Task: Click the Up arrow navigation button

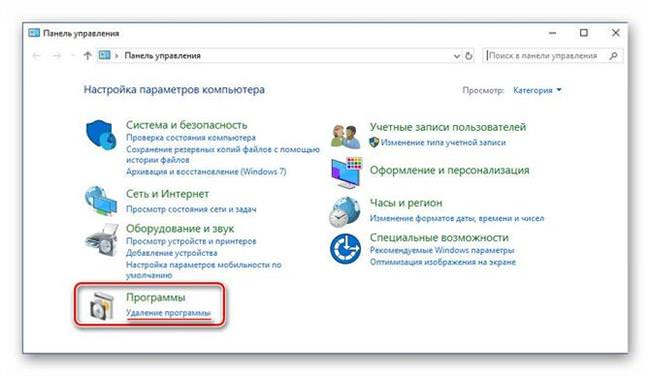Action: click(87, 56)
